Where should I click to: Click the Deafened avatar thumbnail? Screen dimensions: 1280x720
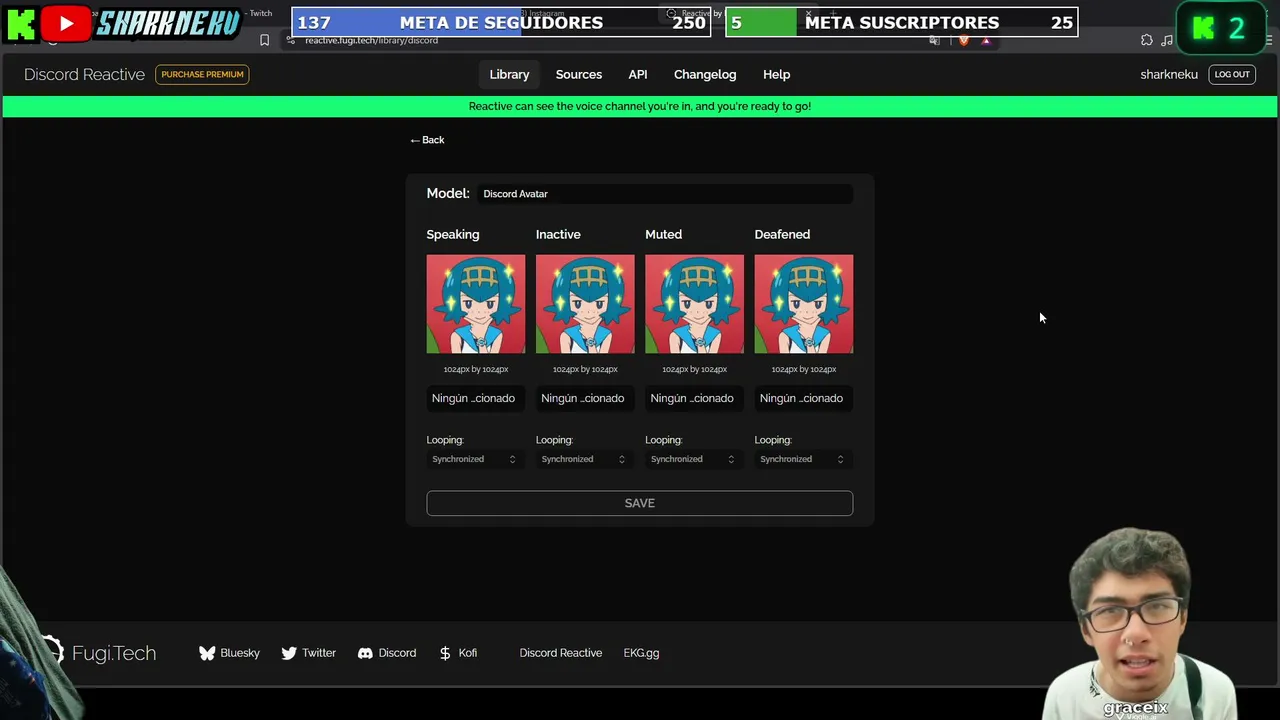coord(804,304)
